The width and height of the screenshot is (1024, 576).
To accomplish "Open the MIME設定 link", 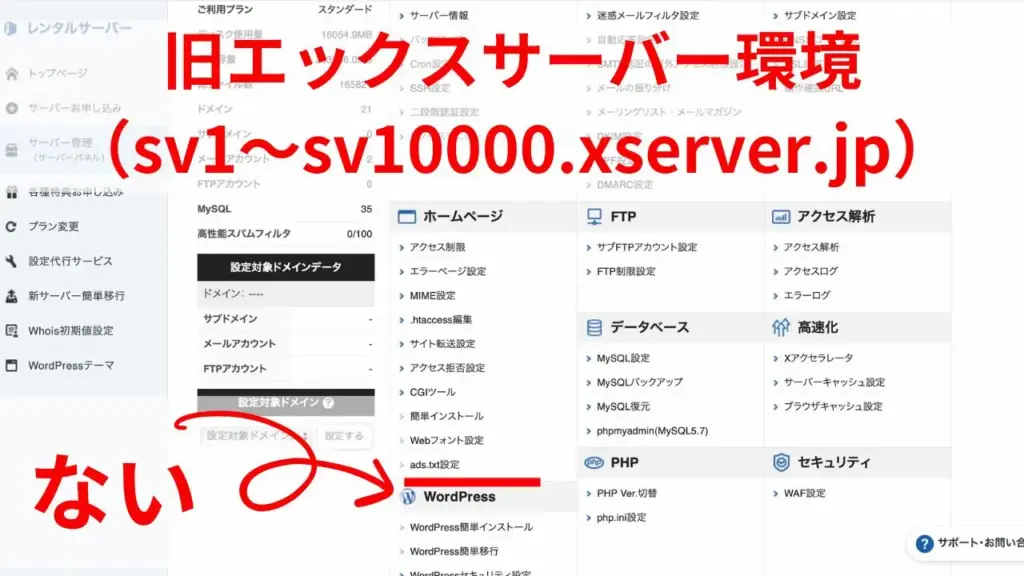I will (432, 296).
